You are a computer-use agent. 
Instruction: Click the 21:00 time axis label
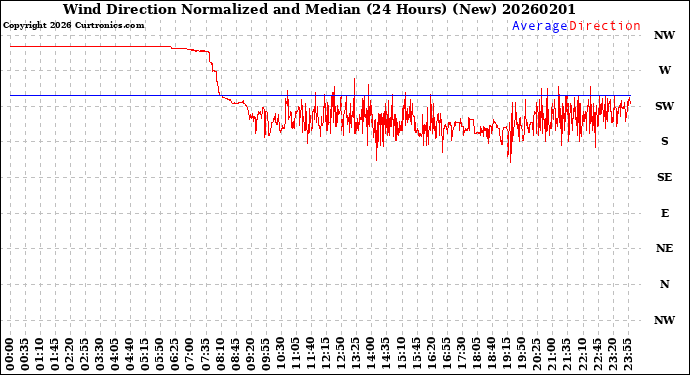[x=551, y=355]
